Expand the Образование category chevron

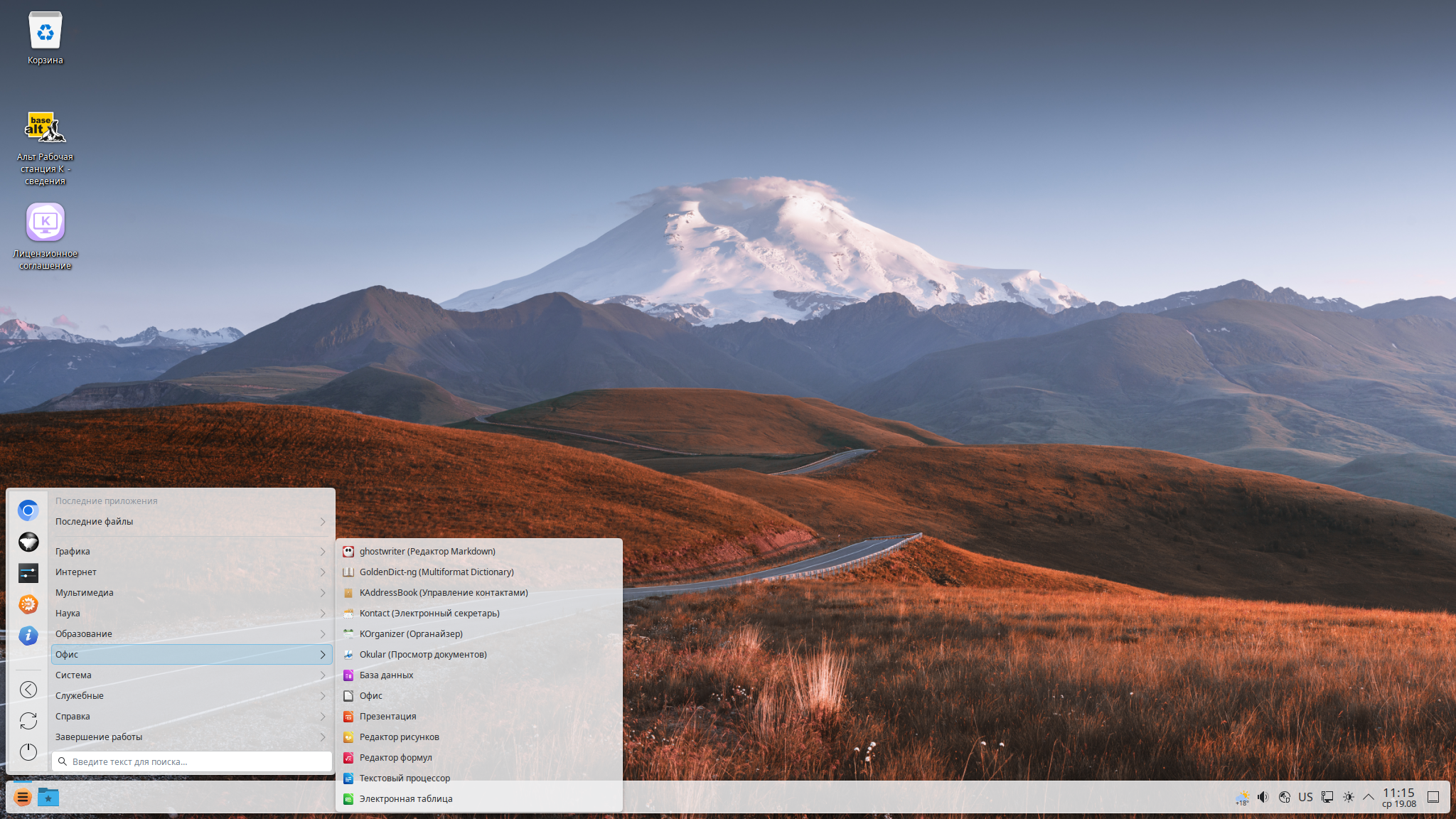tap(323, 634)
